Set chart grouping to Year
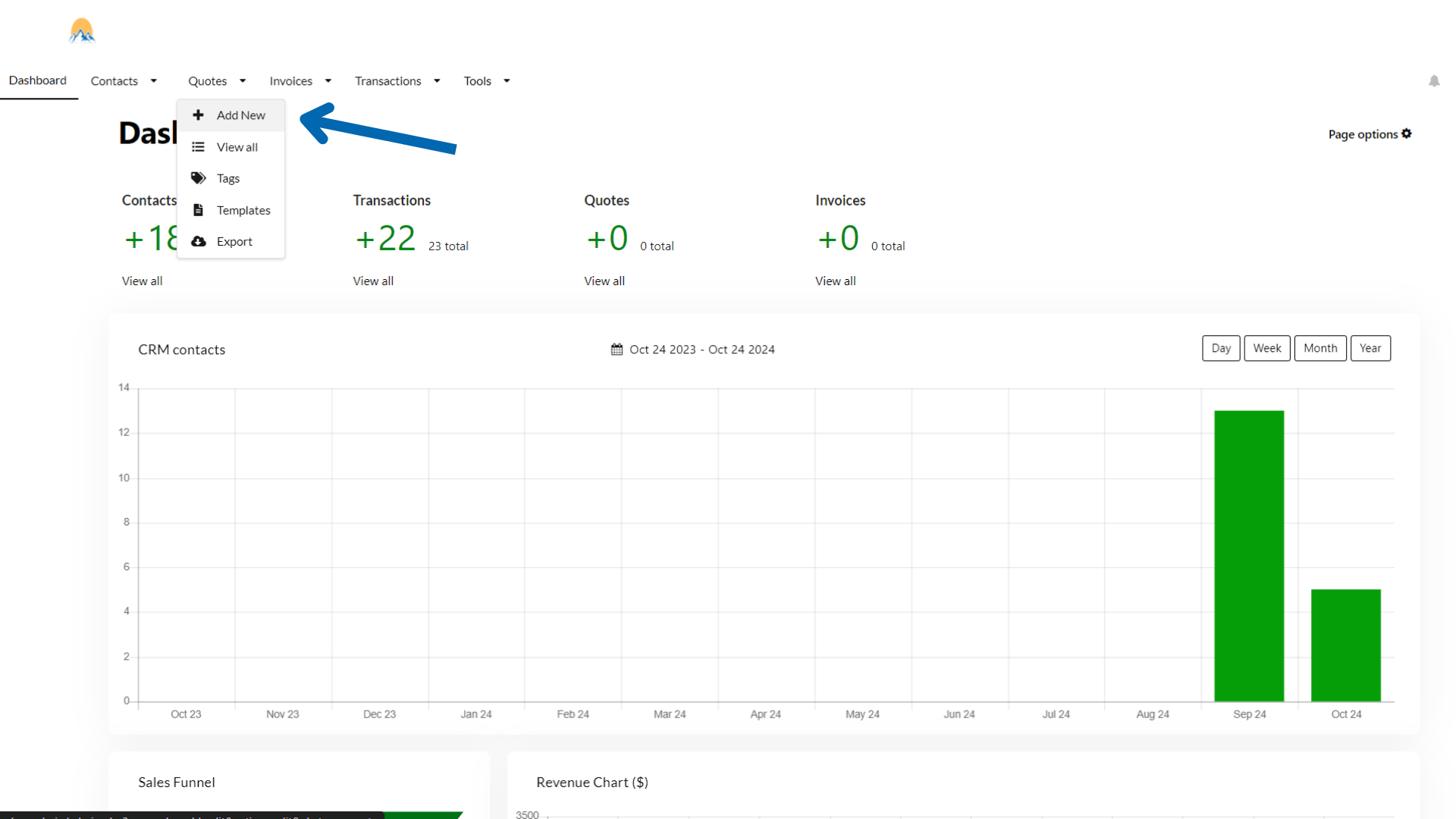The image size is (1456, 819). click(1370, 348)
